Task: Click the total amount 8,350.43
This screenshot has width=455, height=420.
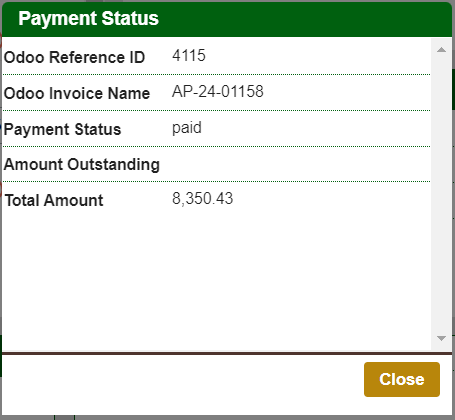Action: (x=202, y=198)
